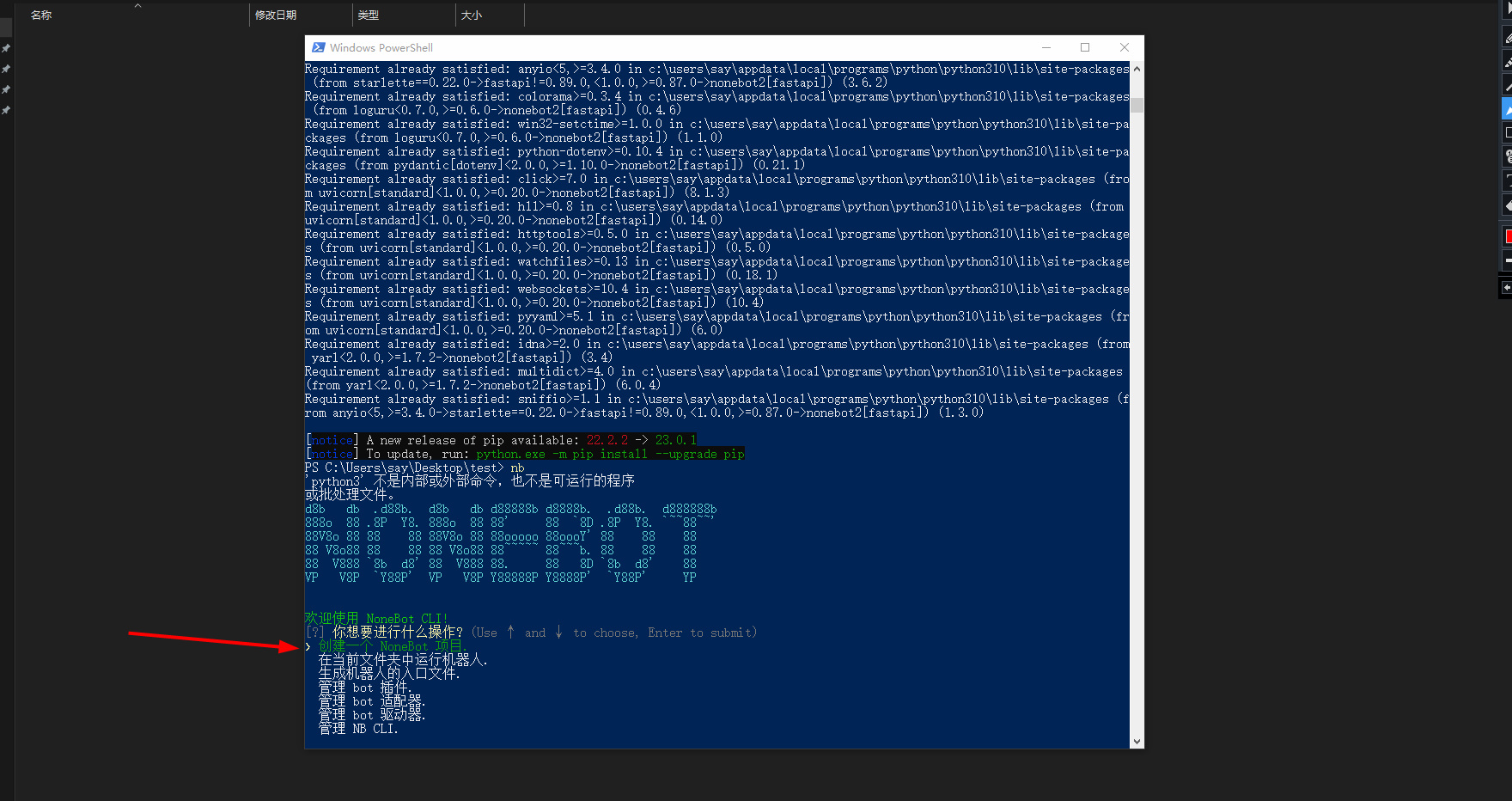
Task: Select the highlighter marker tool
Action: pos(1507,62)
